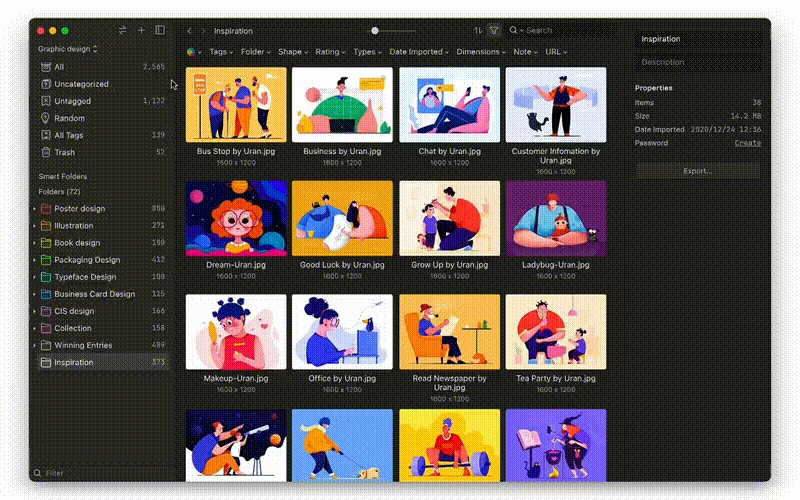The image size is (800, 500).
Task: Open All Tags in sidebar
Action: [69, 135]
